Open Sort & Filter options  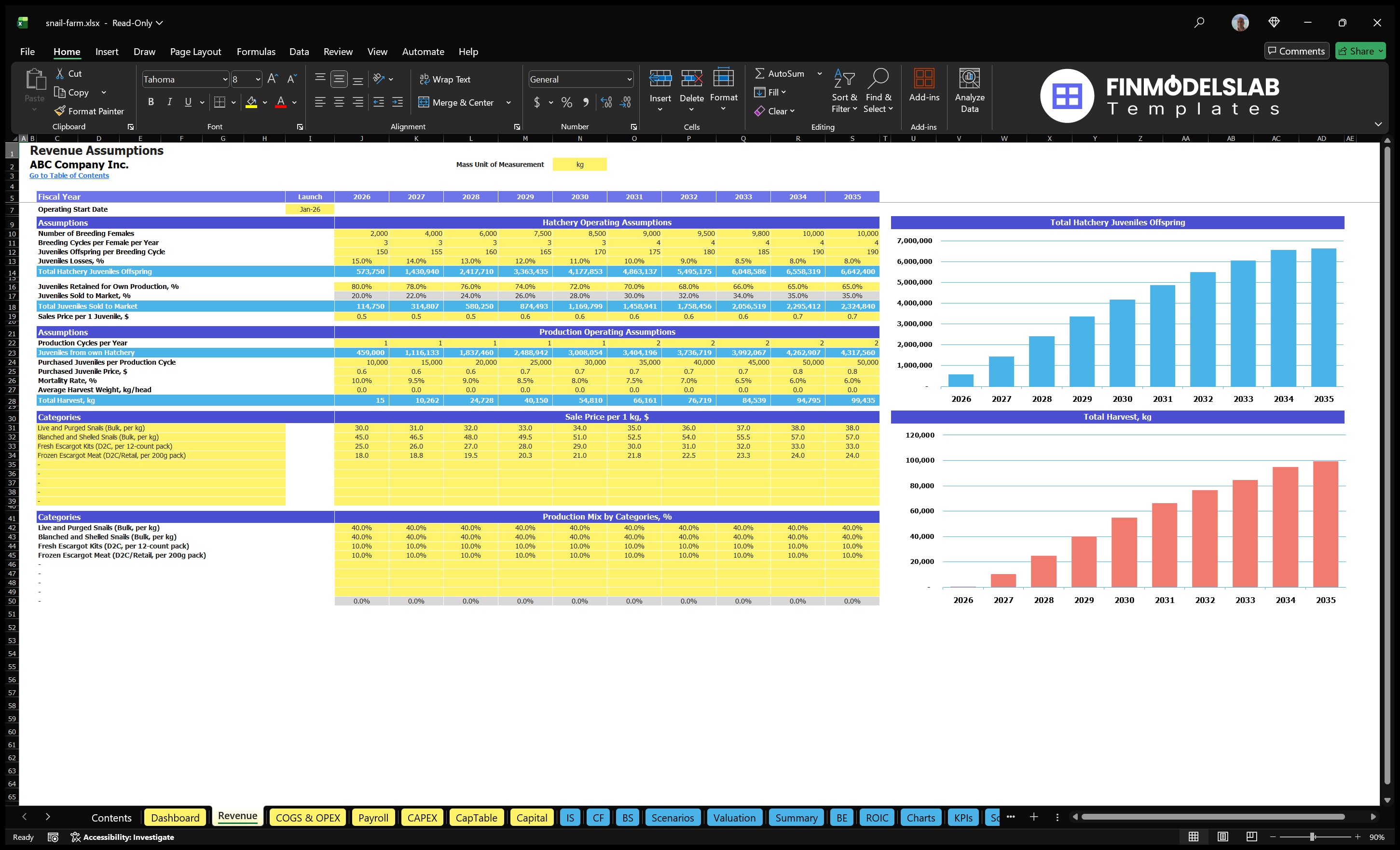click(x=844, y=90)
